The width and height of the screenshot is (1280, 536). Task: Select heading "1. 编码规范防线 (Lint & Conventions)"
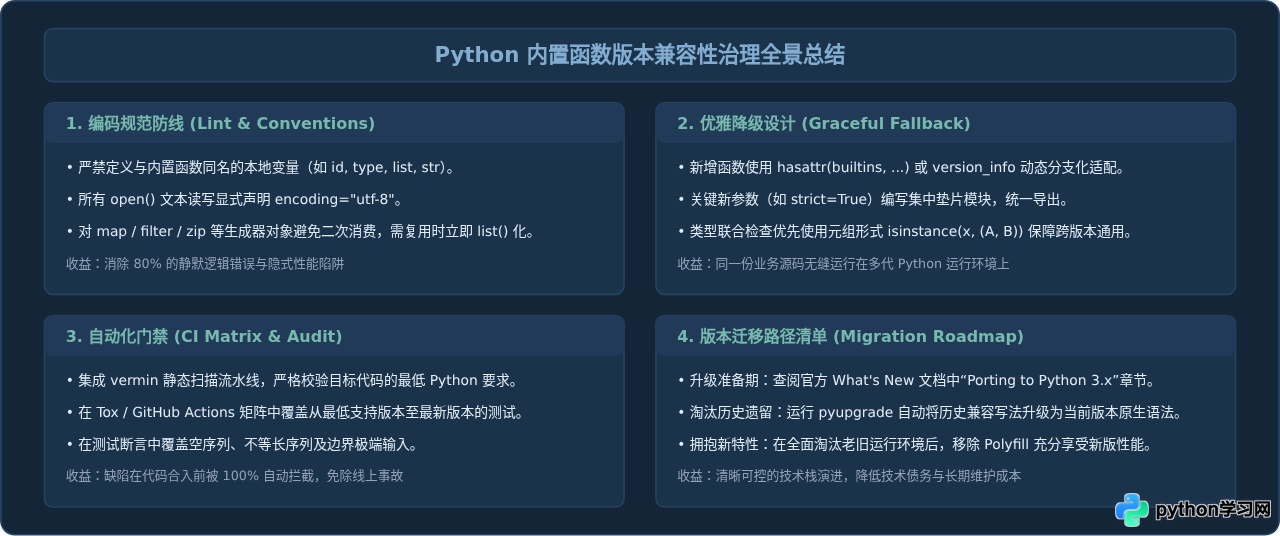point(220,124)
